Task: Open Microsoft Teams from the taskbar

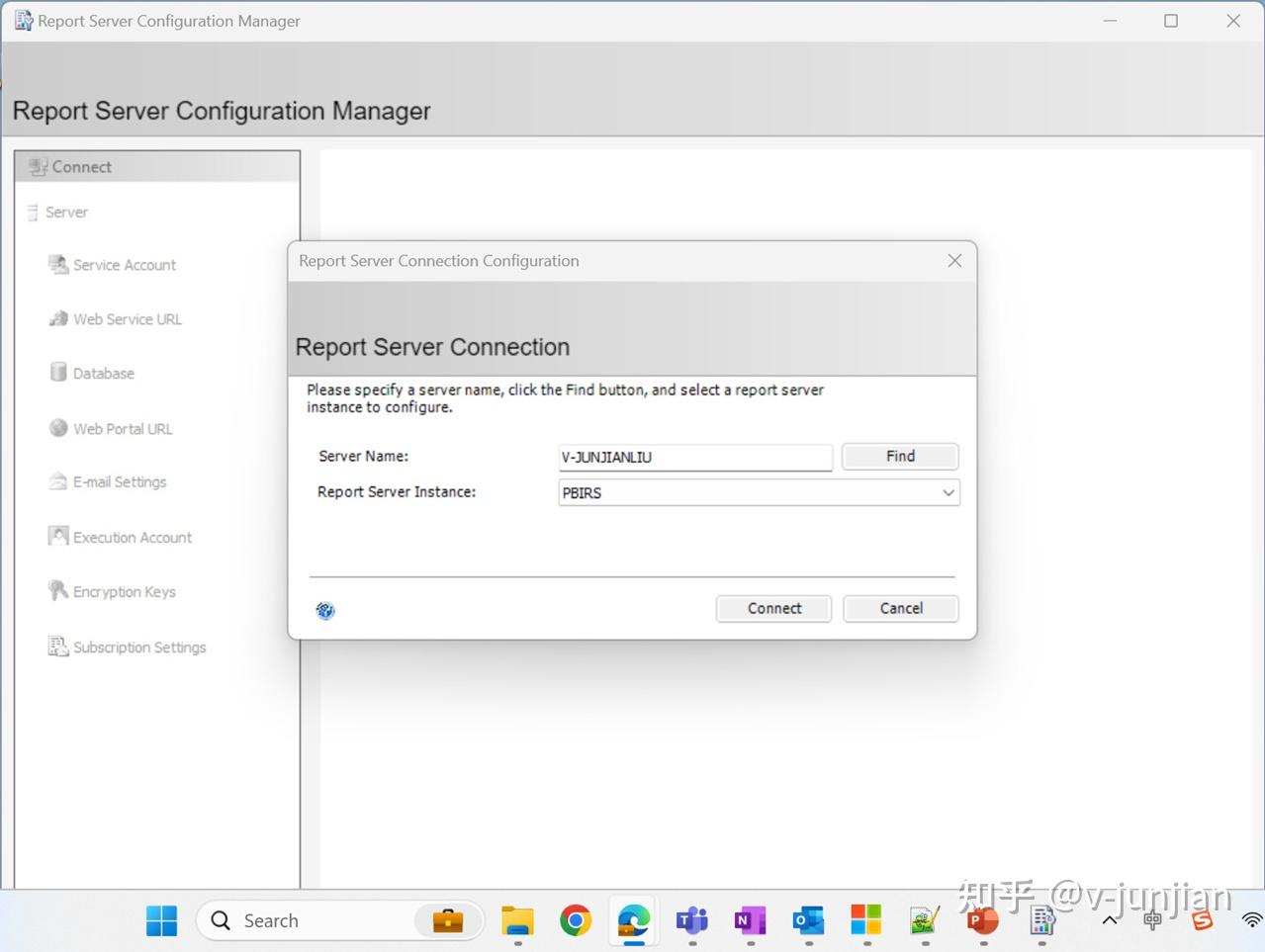Action: (x=690, y=920)
